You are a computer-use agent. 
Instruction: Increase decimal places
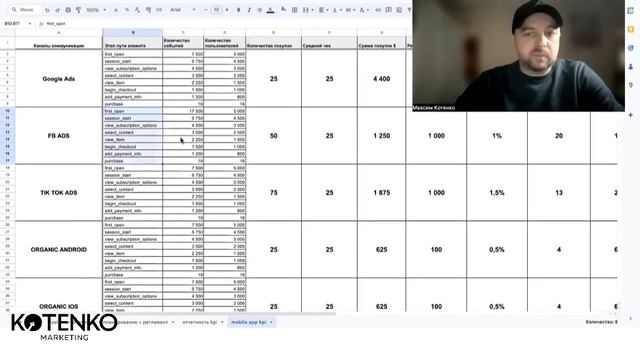tap(148, 10)
